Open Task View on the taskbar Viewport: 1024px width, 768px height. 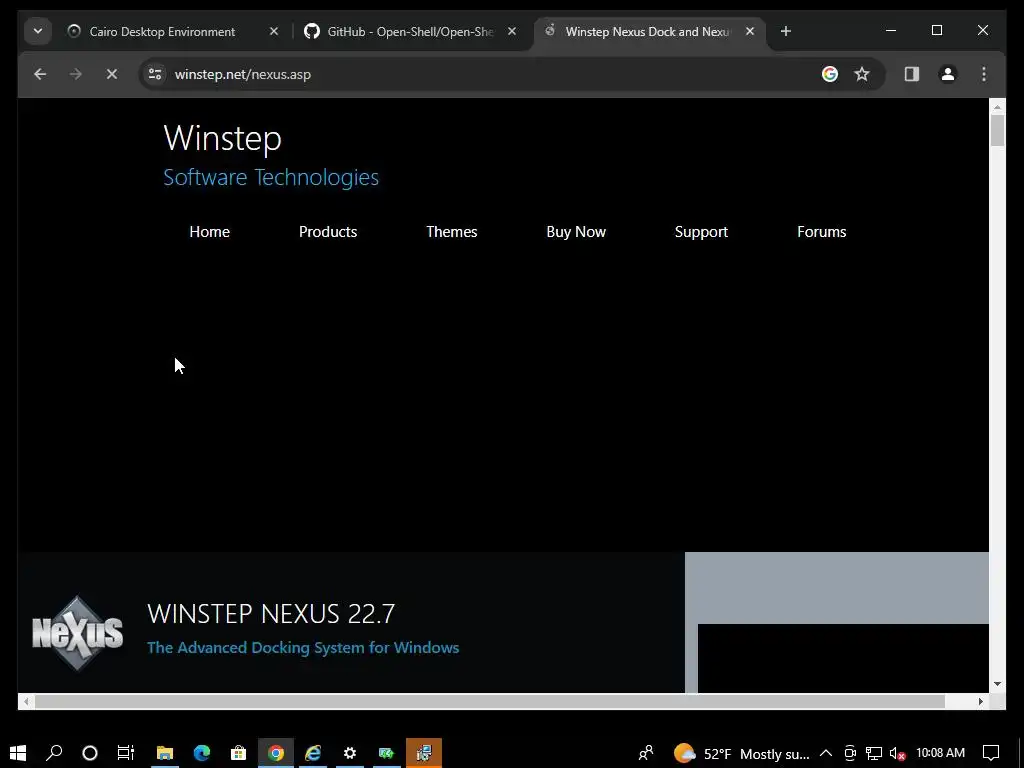tap(126, 753)
